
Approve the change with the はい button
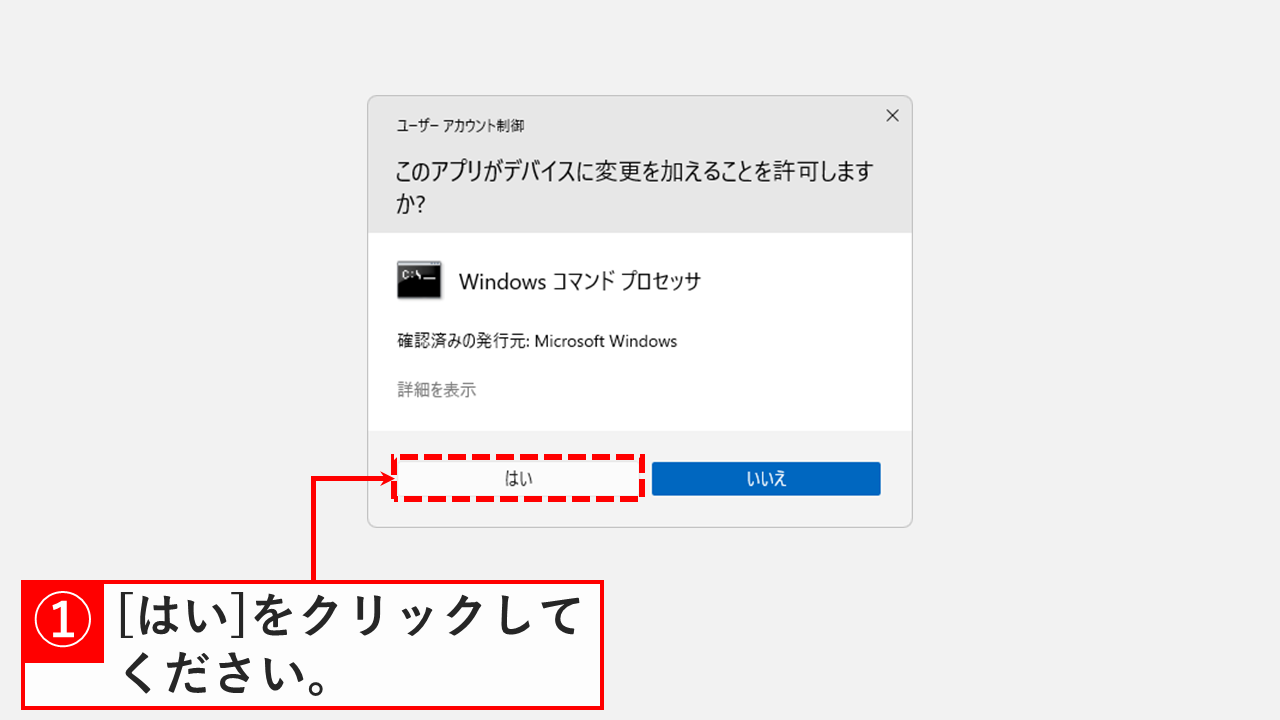coord(518,479)
